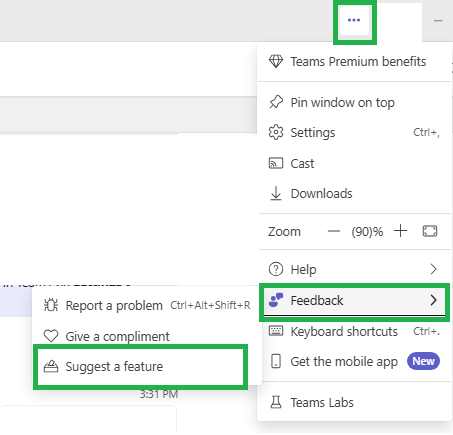Click the zoom percentage value (90)%
The image size is (453, 435).
(367, 232)
